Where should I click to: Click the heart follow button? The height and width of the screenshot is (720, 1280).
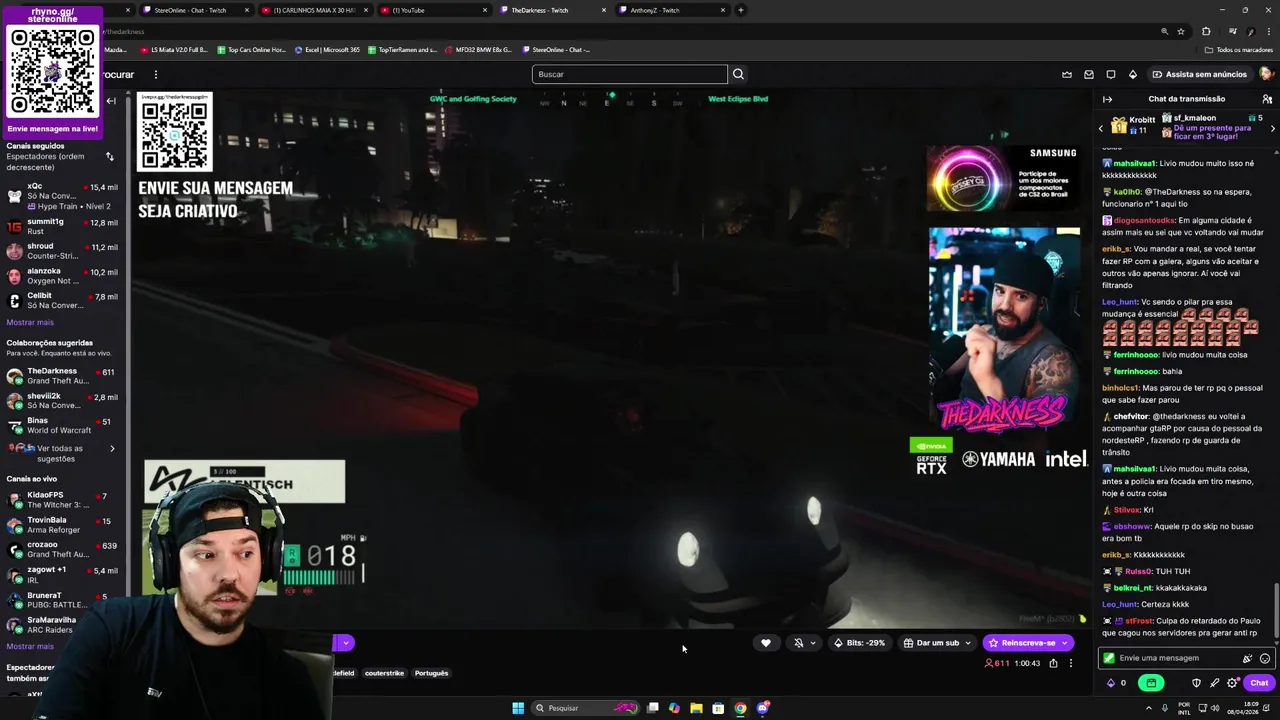[x=766, y=643]
